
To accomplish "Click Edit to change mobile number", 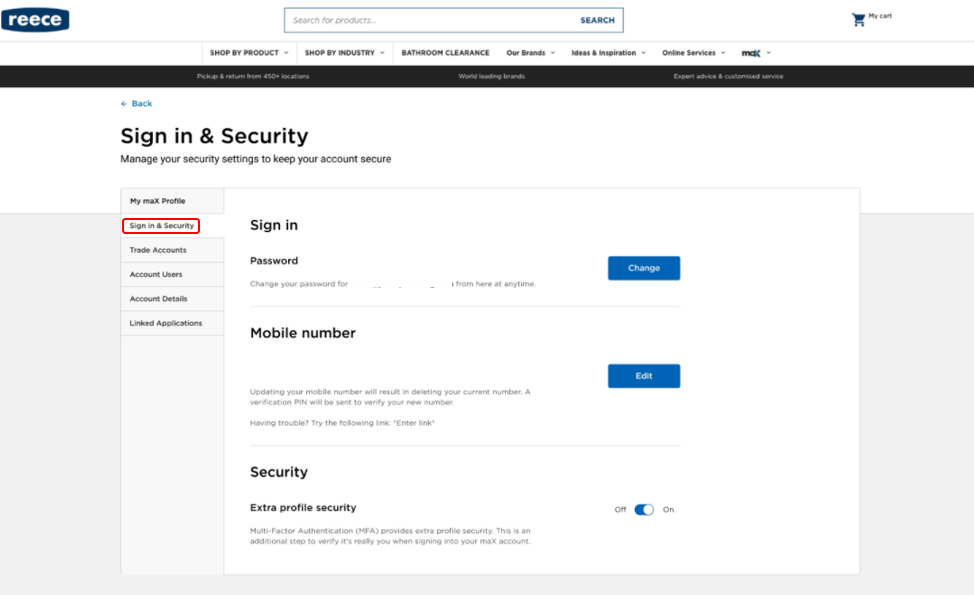I will coord(643,375).
